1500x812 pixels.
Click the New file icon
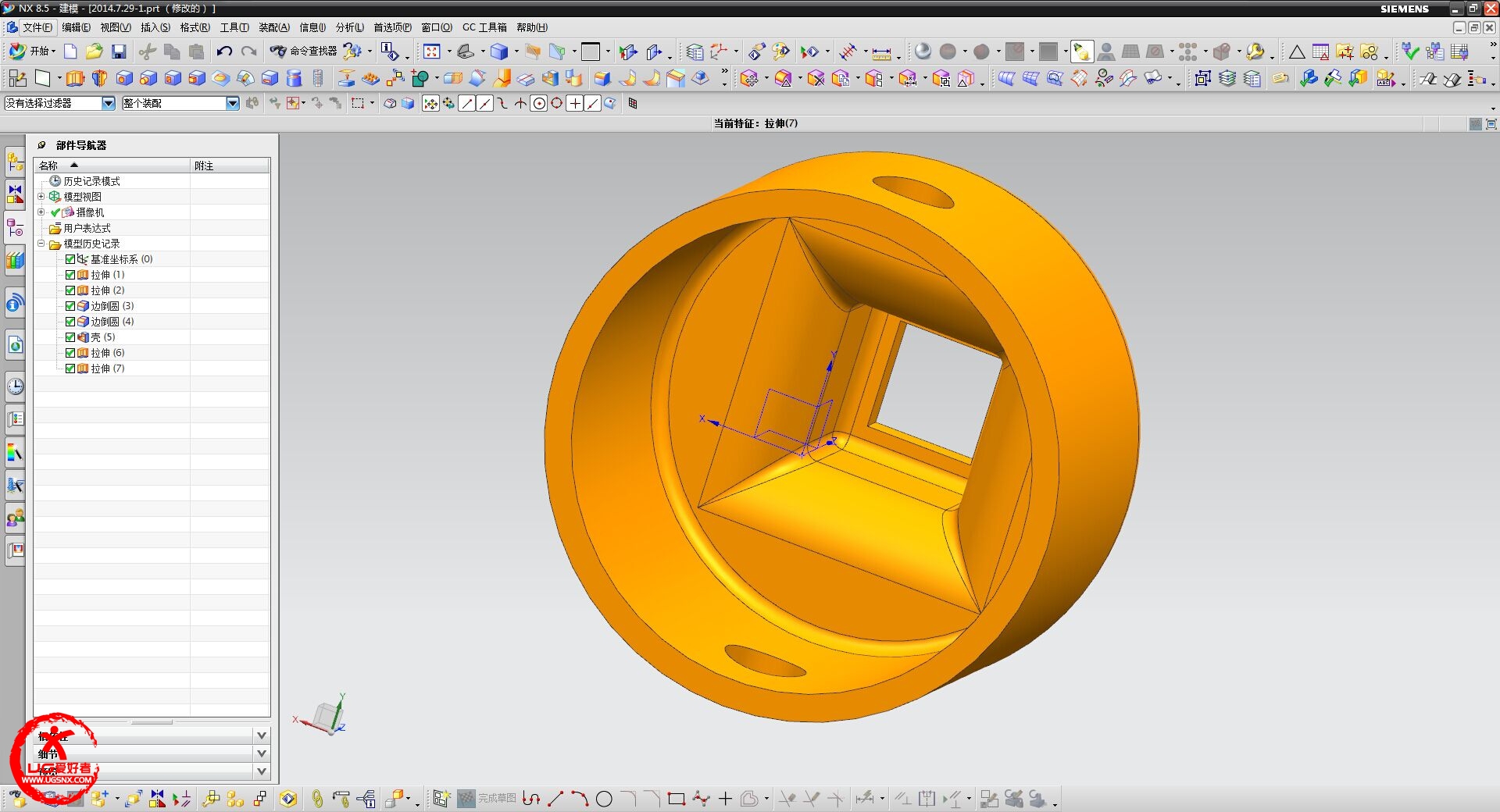[x=70, y=52]
